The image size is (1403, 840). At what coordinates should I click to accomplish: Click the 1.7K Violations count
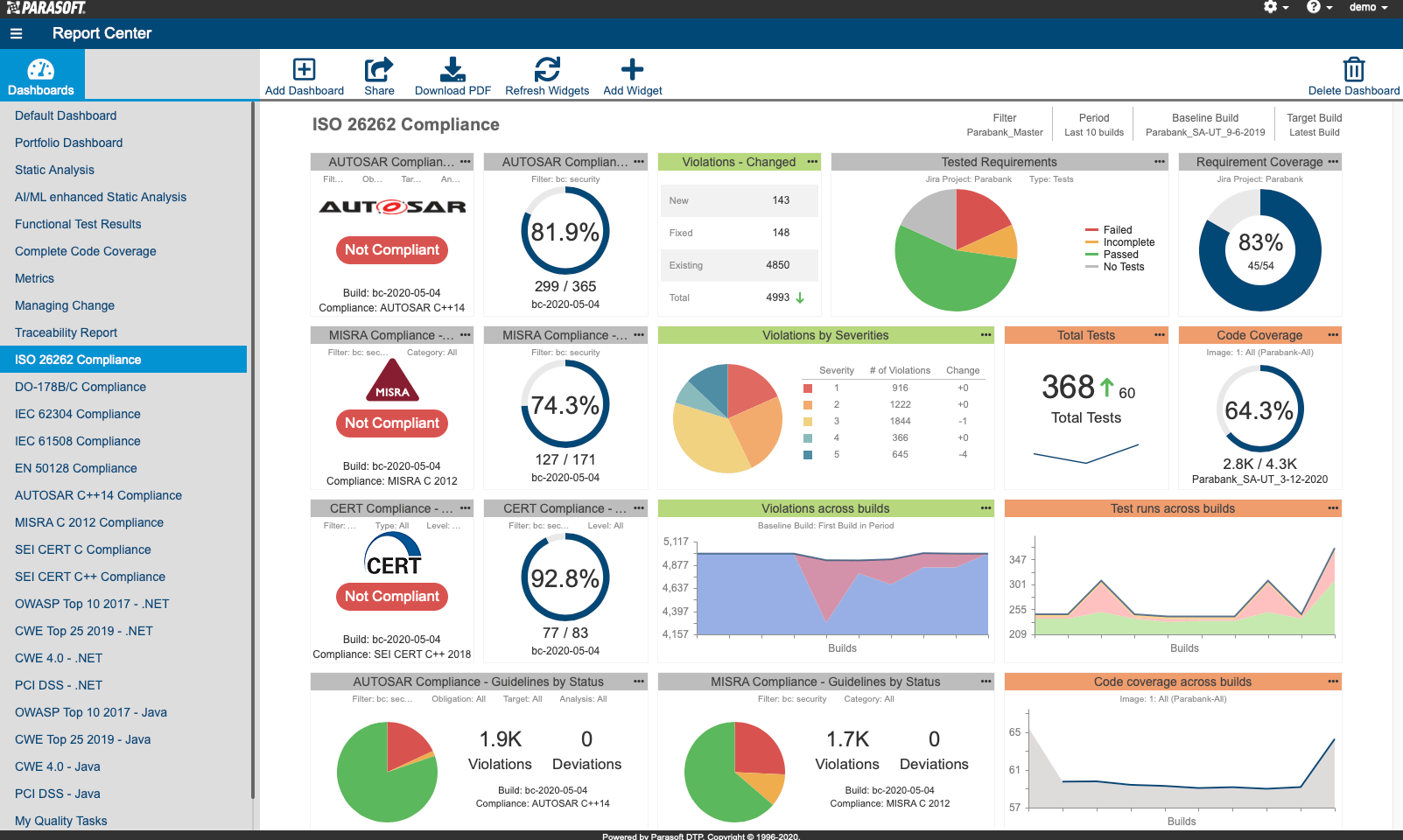[848, 739]
